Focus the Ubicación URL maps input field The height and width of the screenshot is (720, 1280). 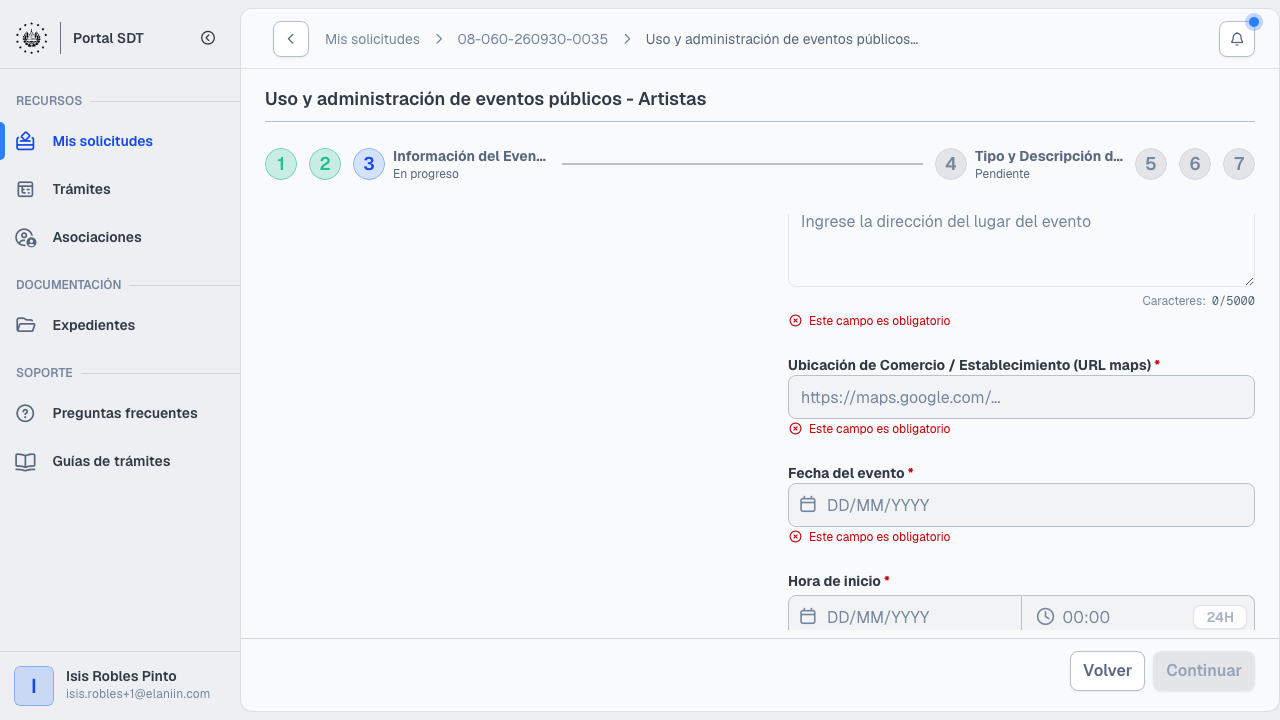[x=1021, y=397]
